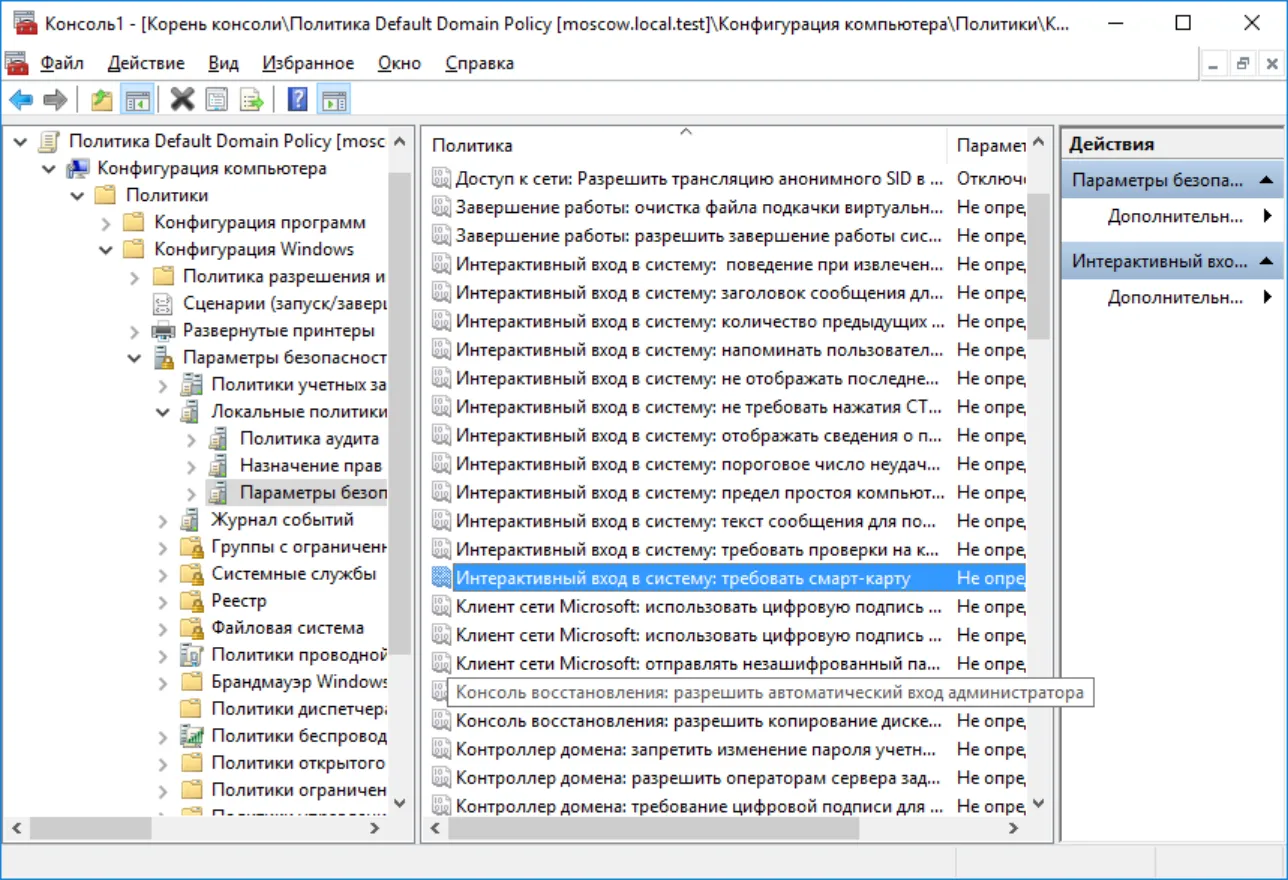The width and height of the screenshot is (1288, 880).
Task: Toggle the console tree toolbar icon
Action: tap(137, 99)
